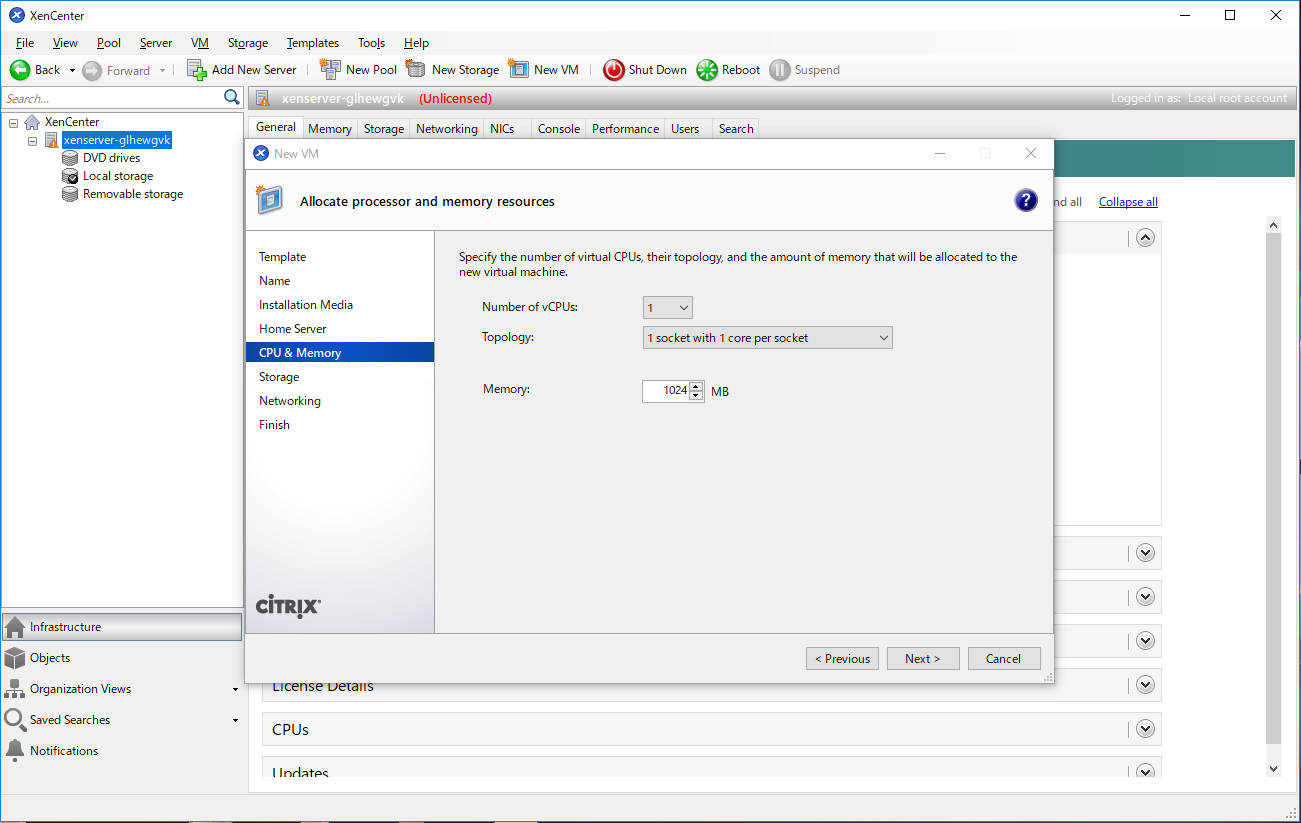Screen dimensions: 1301x823
Task: Click the Forward arrow icon
Action: click(92, 70)
